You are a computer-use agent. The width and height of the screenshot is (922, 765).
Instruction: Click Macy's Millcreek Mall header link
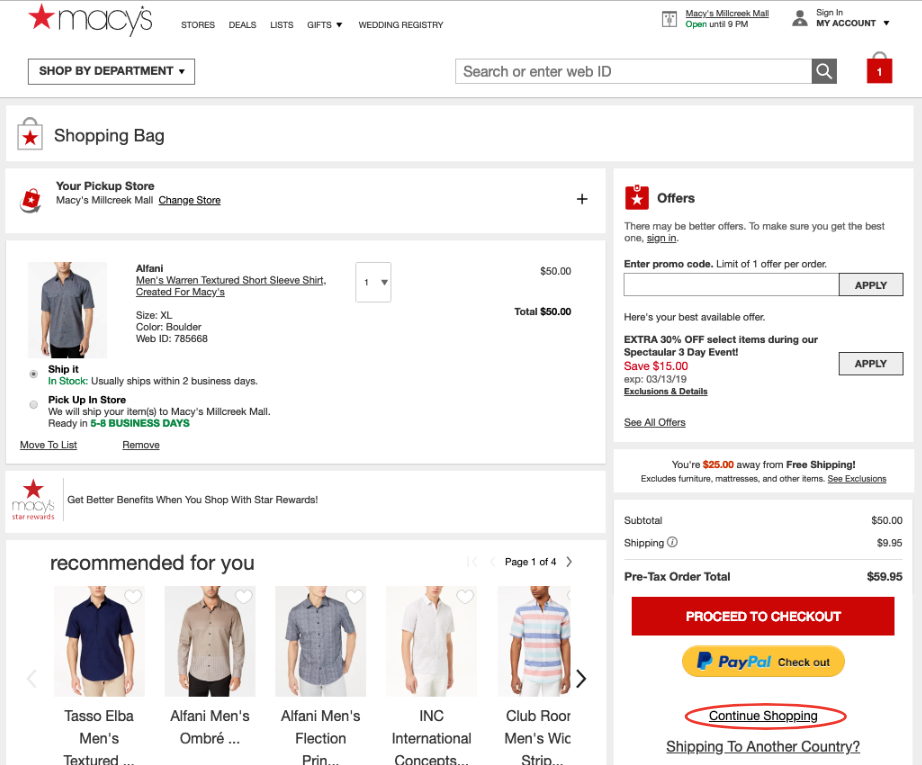(727, 13)
